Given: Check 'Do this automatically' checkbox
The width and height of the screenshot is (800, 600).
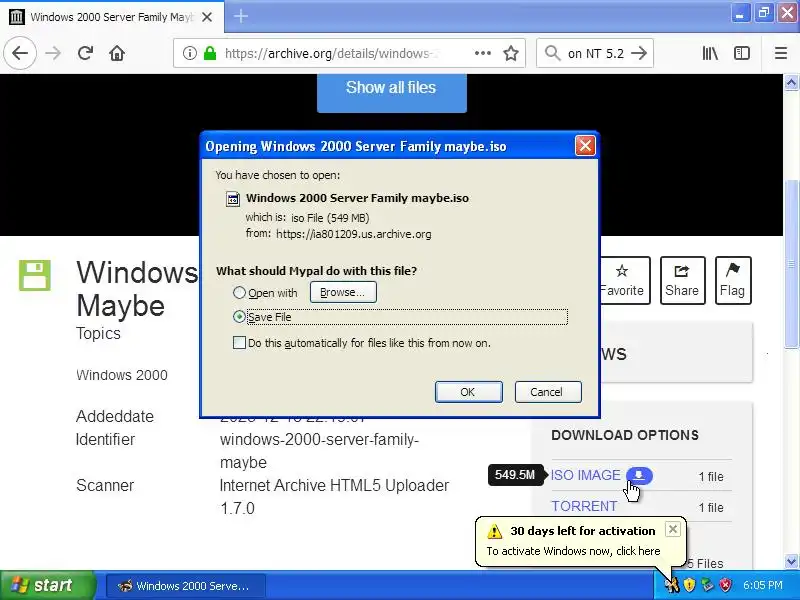Looking at the screenshot, I should click(x=239, y=342).
